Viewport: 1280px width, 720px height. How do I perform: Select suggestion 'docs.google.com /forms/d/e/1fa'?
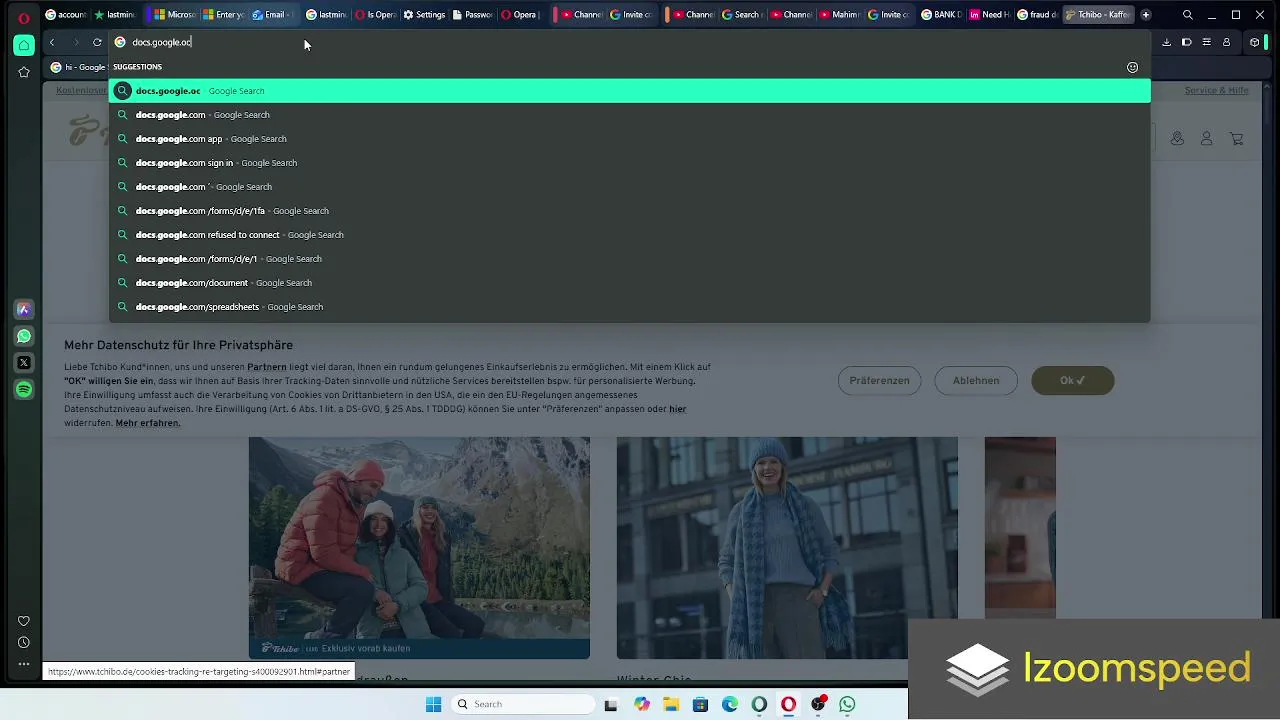(630, 211)
